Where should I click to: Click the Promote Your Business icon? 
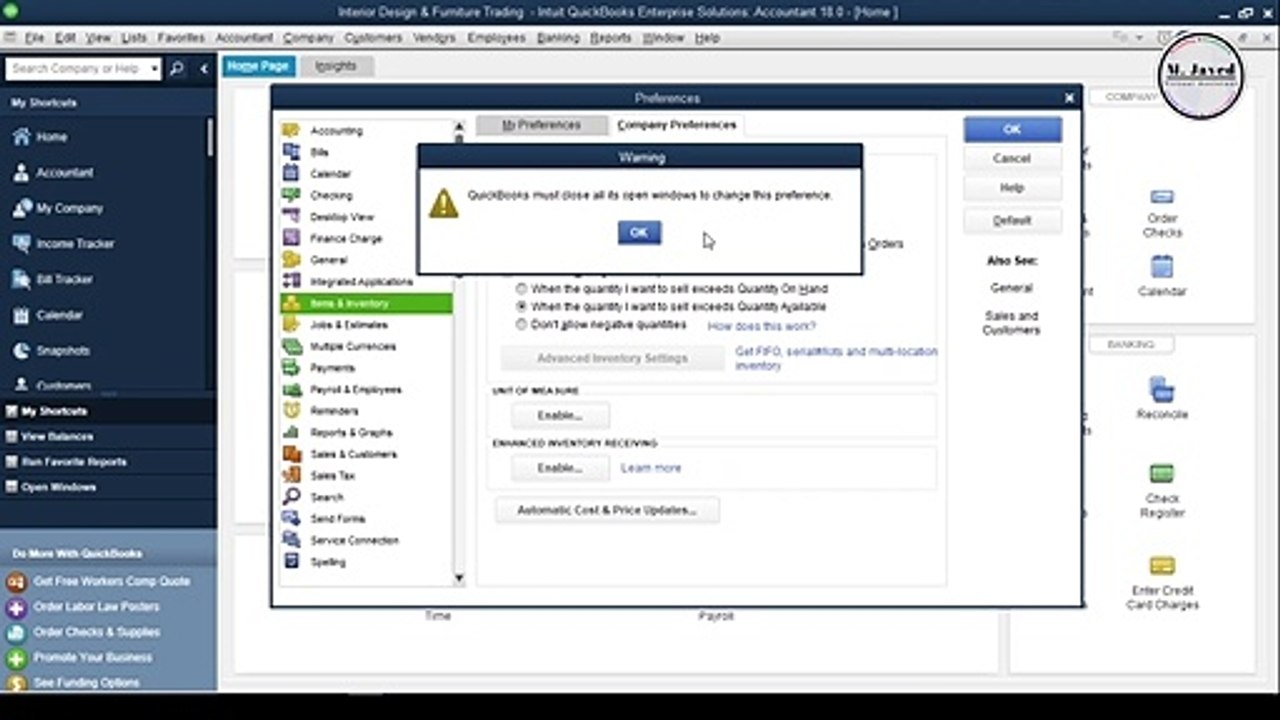tap(16, 658)
